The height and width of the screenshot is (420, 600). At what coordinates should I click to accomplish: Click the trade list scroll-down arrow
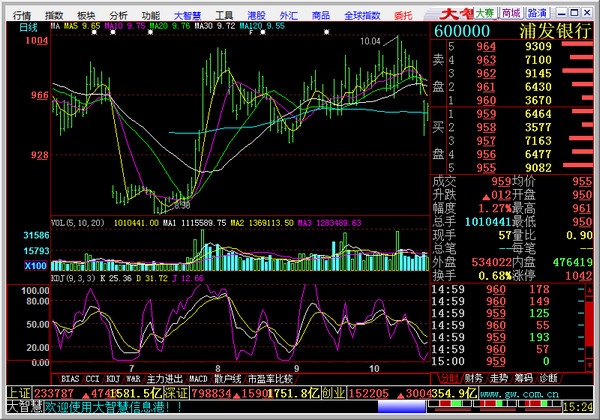589,364
